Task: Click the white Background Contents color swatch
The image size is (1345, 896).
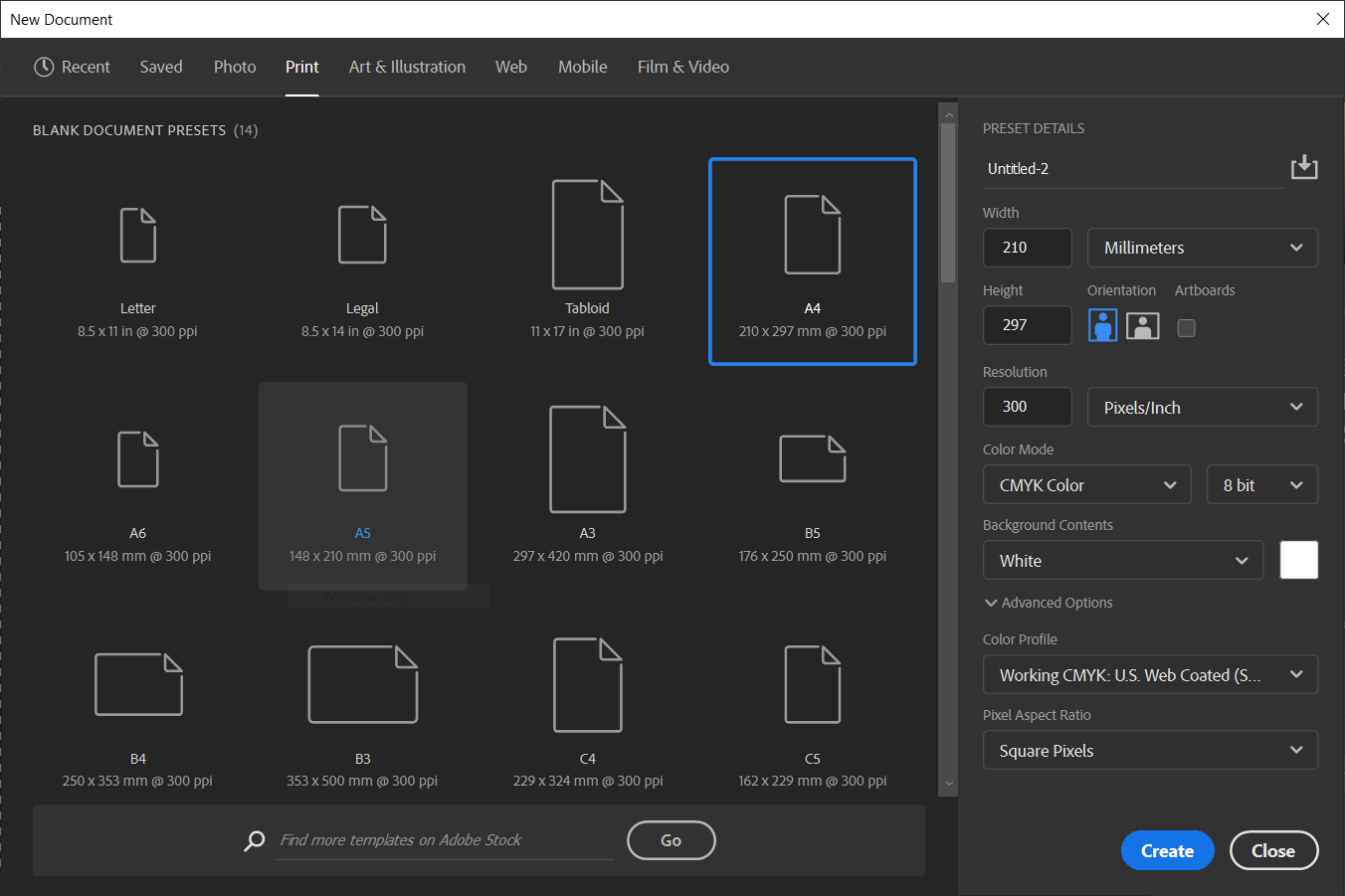Action: tap(1298, 560)
